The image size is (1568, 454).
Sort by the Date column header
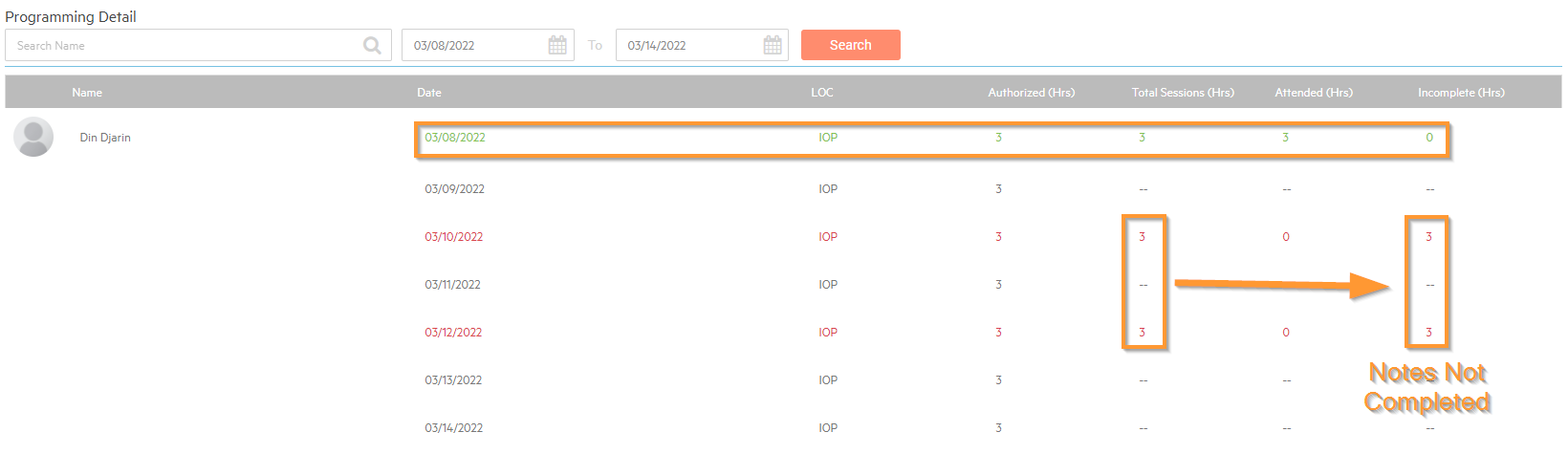coord(429,93)
